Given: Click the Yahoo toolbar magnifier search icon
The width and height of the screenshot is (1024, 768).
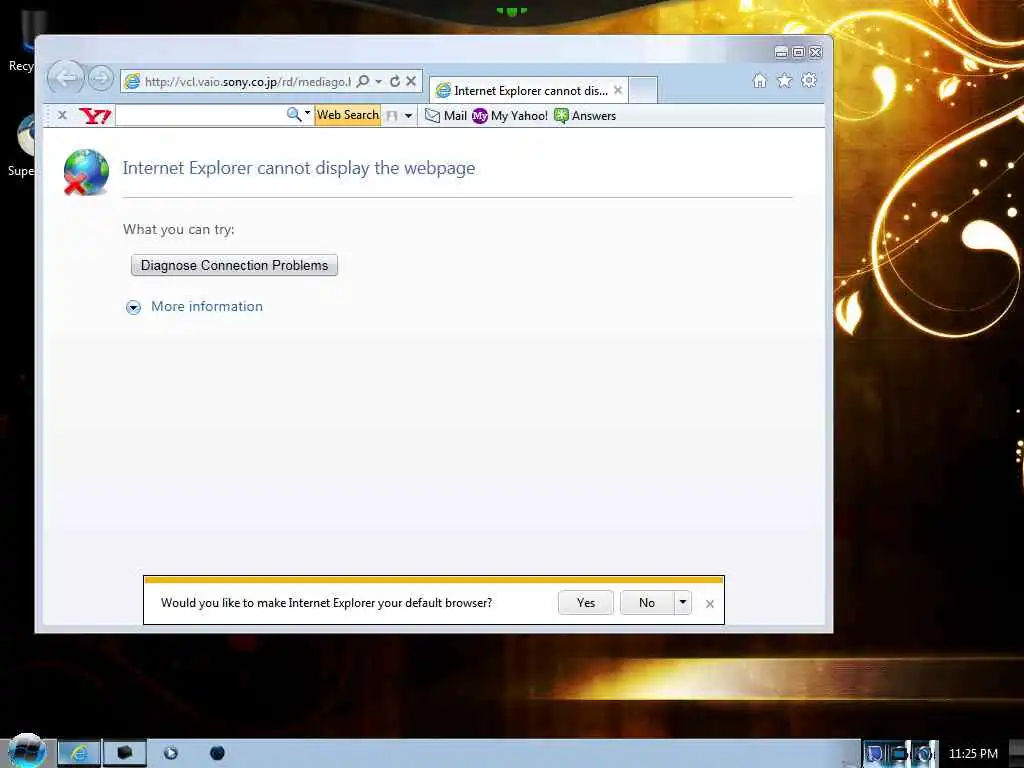Looking at the screenshot, I should click(x=294, y=114).
